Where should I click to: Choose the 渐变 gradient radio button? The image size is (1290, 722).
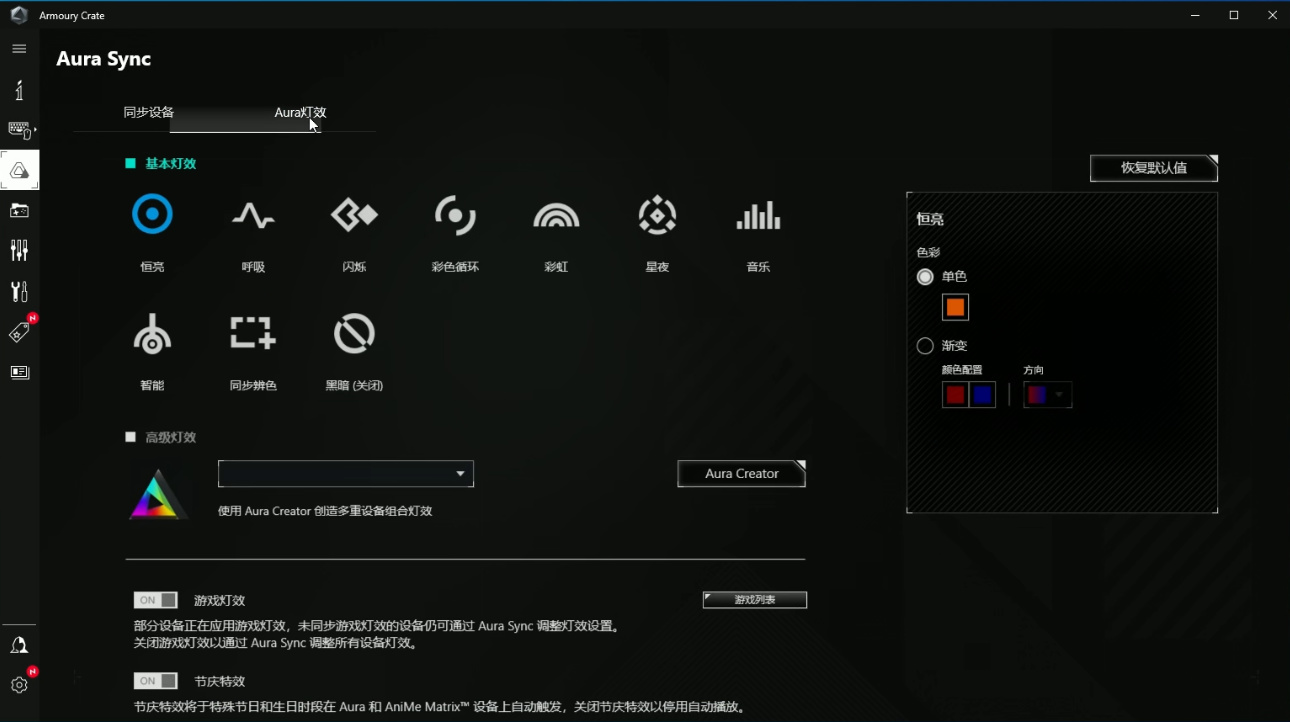pos(925,346)
